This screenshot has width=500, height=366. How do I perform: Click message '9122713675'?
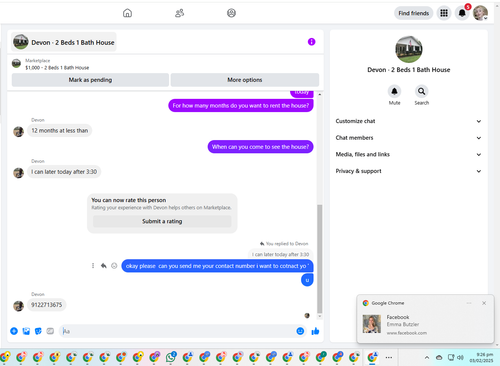pos(47,305)
